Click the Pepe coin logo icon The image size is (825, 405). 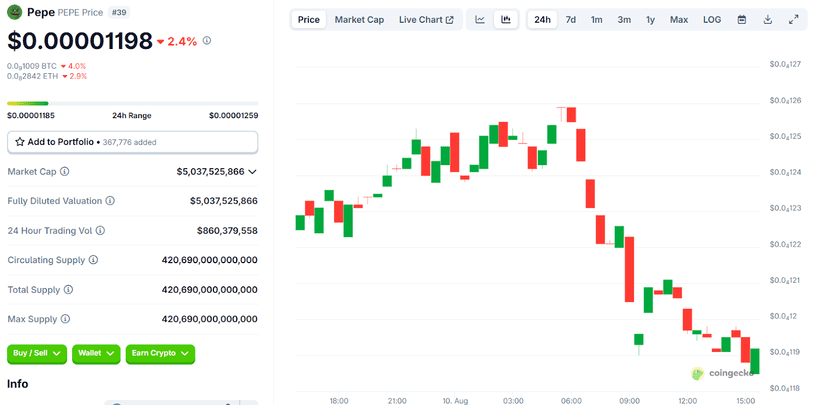15,12
